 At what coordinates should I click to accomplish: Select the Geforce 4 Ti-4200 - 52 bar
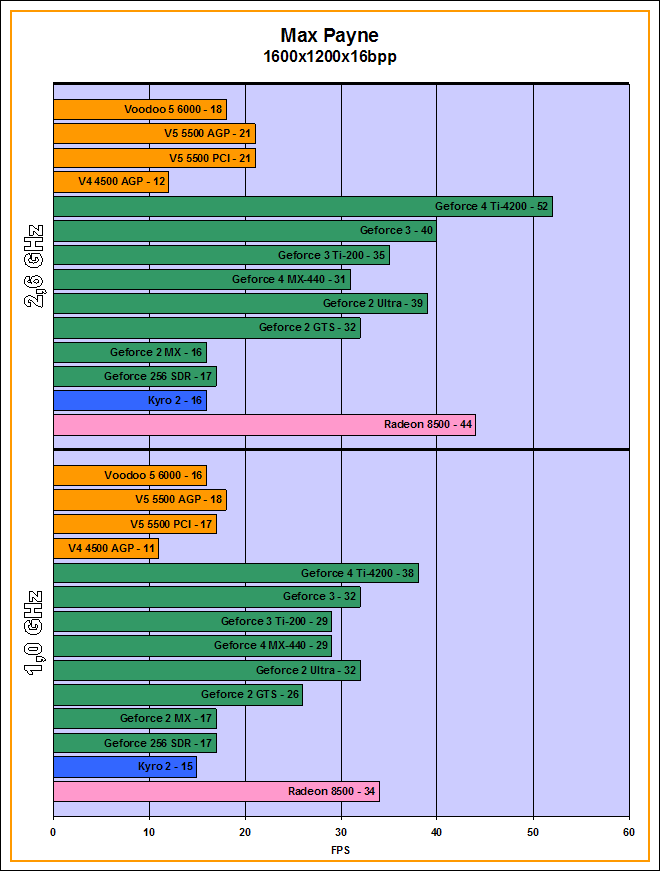pyautogui.click(x=302, y=207)
